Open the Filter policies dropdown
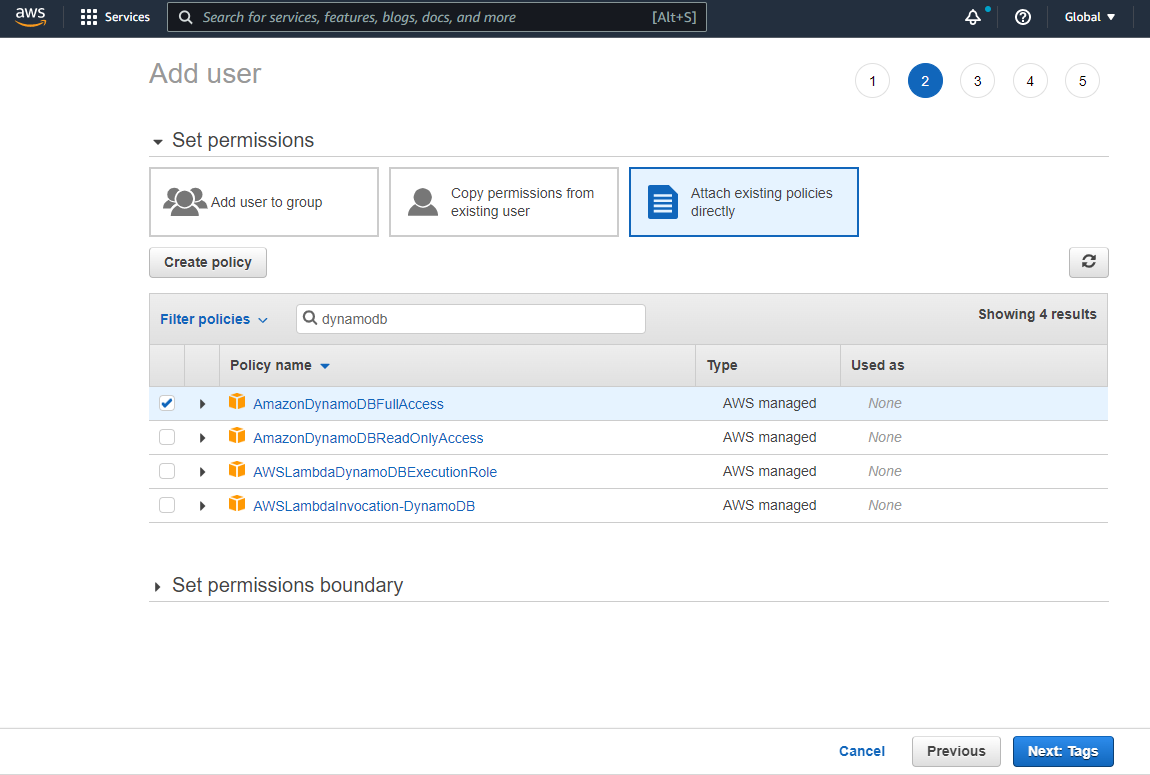The height and width of the screenshot is (775, 1150). click(213, 319)
